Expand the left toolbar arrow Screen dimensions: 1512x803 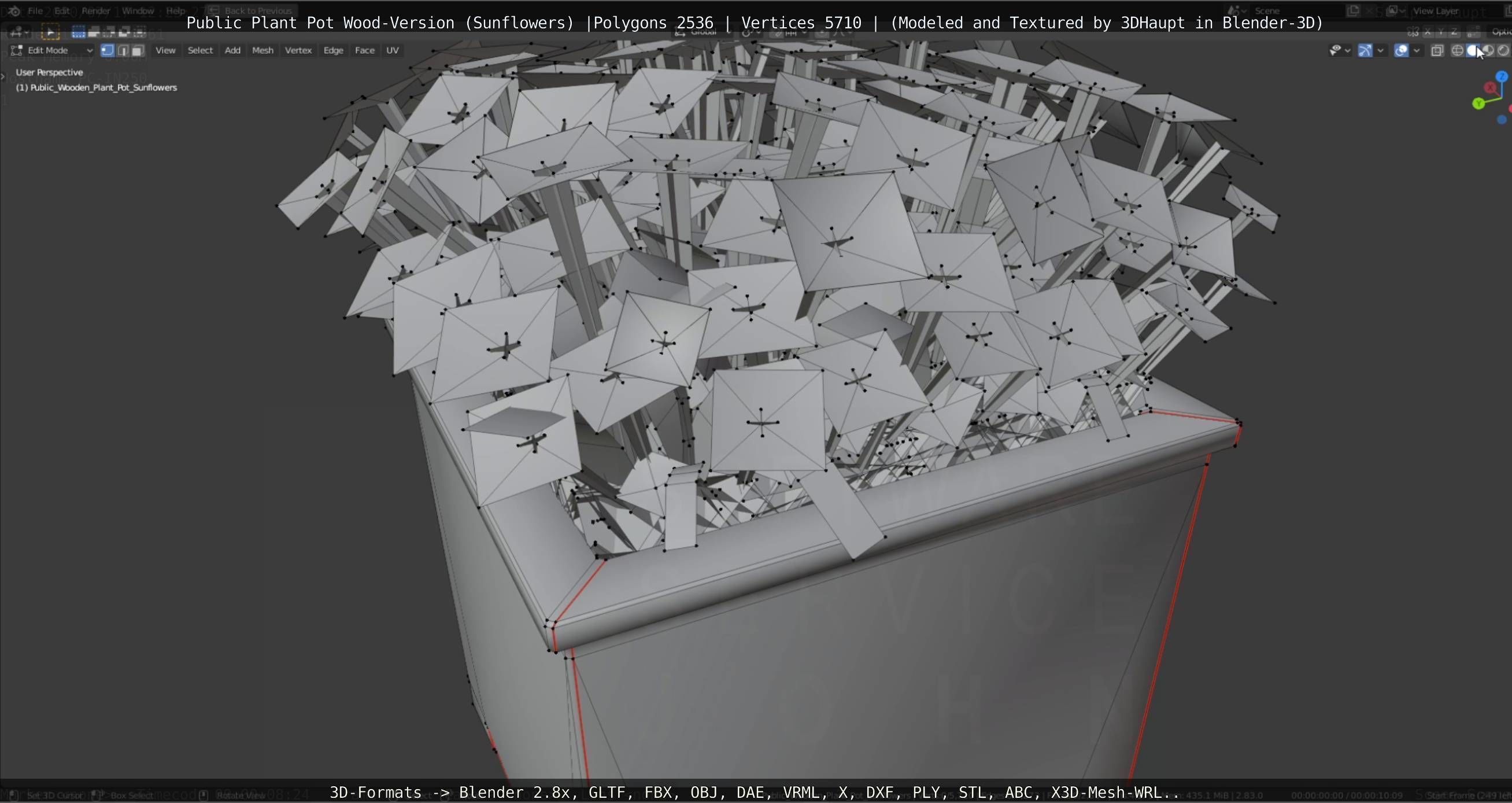click(3, 76)
